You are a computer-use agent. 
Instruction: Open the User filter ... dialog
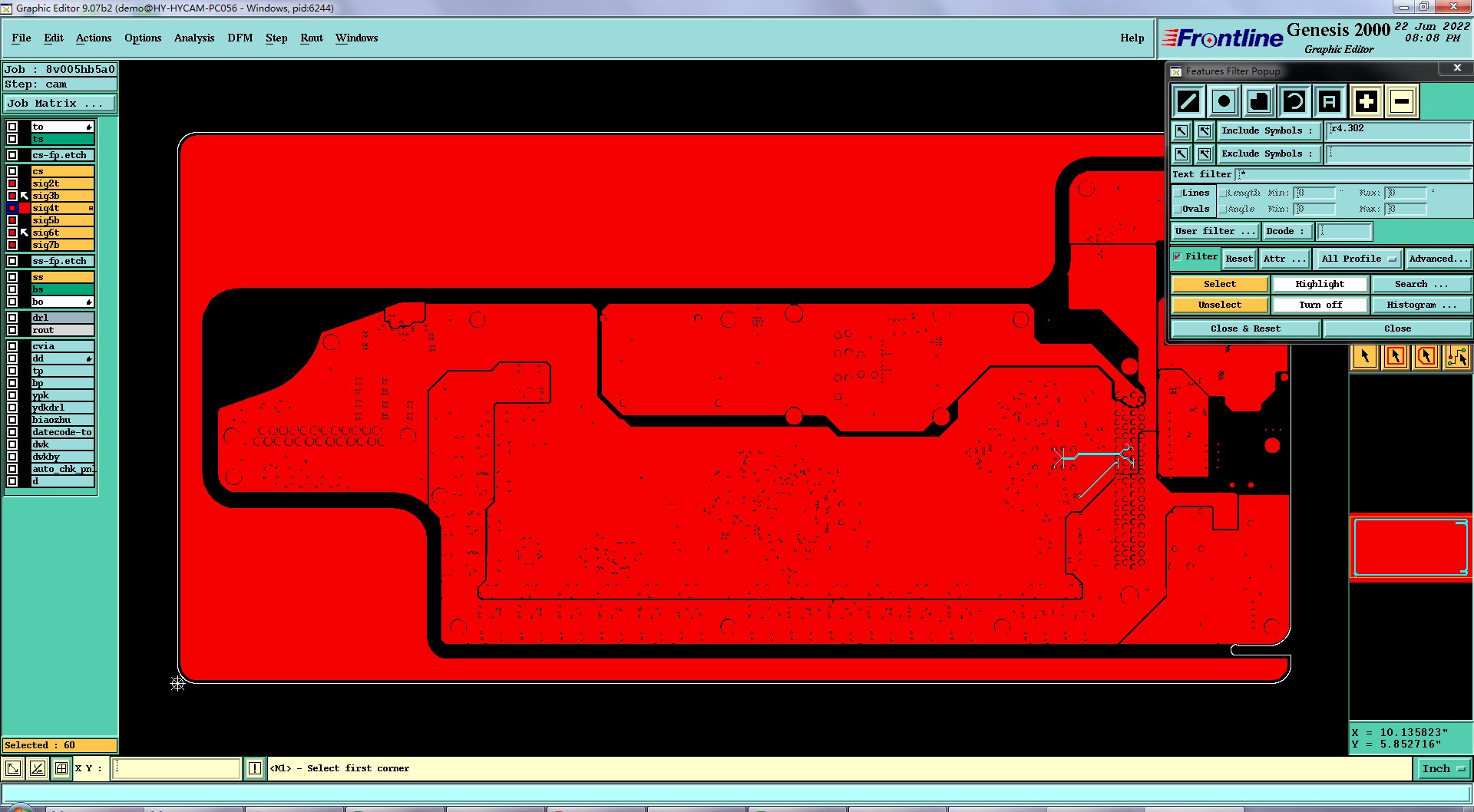[x=1216, y=231]
